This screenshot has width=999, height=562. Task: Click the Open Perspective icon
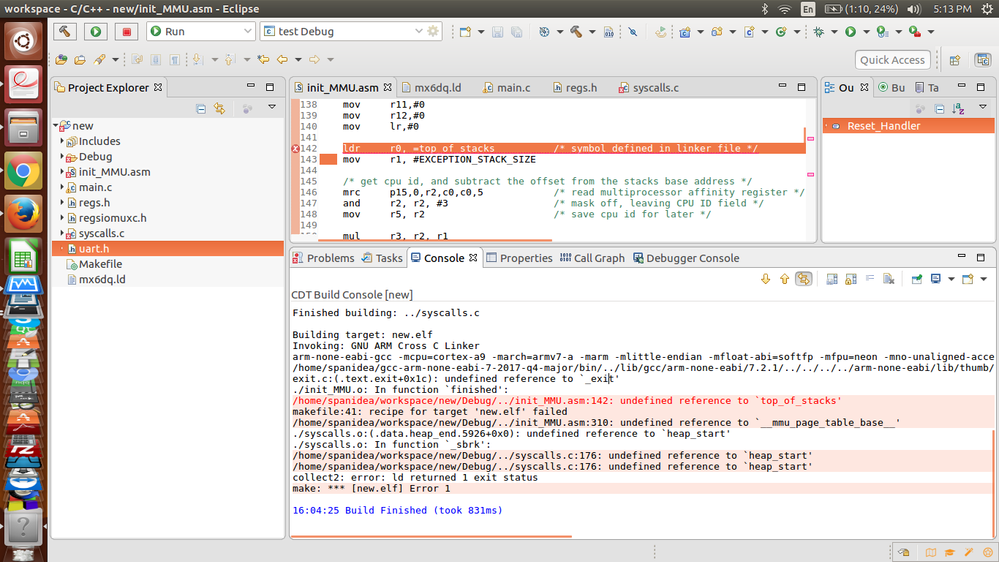point(954,60)
